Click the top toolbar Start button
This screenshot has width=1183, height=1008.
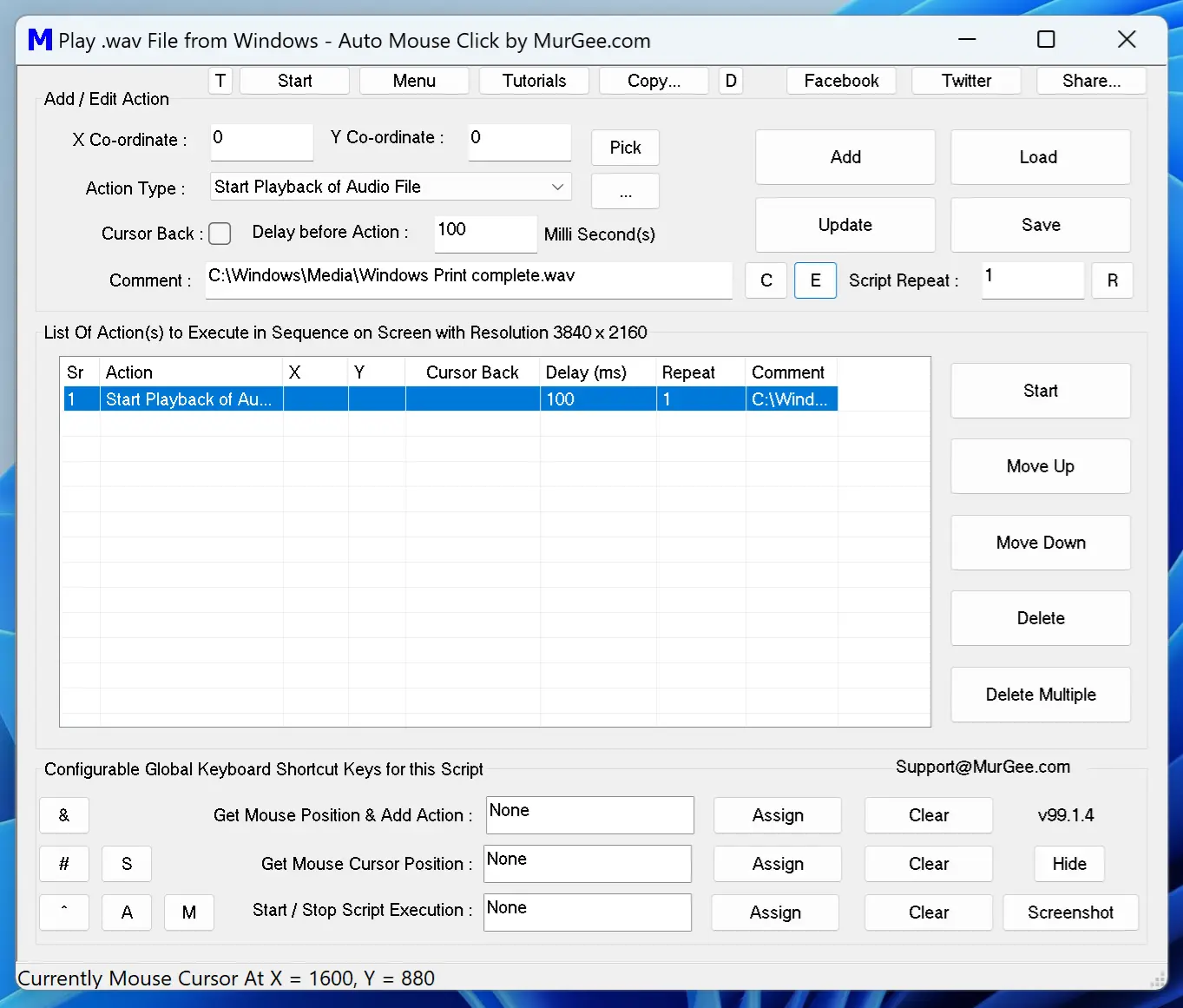click(x=295, y=81)
